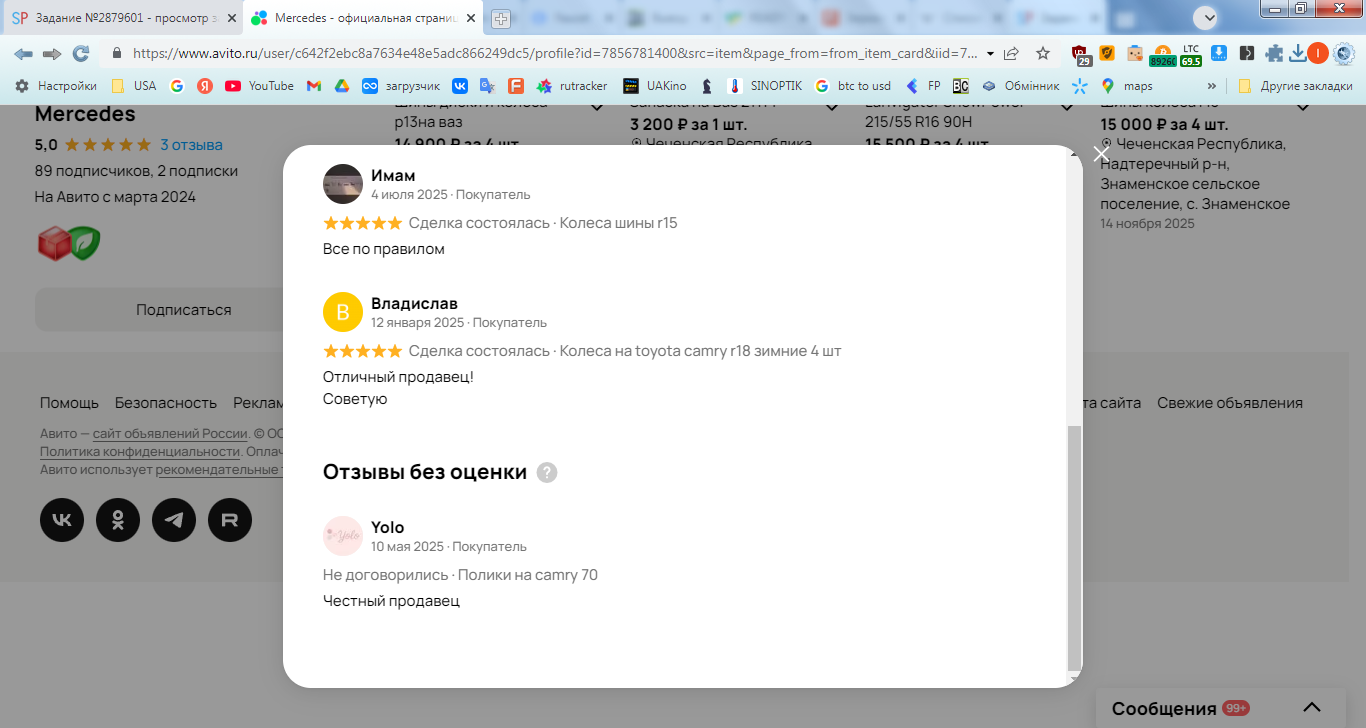Click Отзывы без оценки heading
Screen dimensions: 1366x728
(x=425, y=472)
